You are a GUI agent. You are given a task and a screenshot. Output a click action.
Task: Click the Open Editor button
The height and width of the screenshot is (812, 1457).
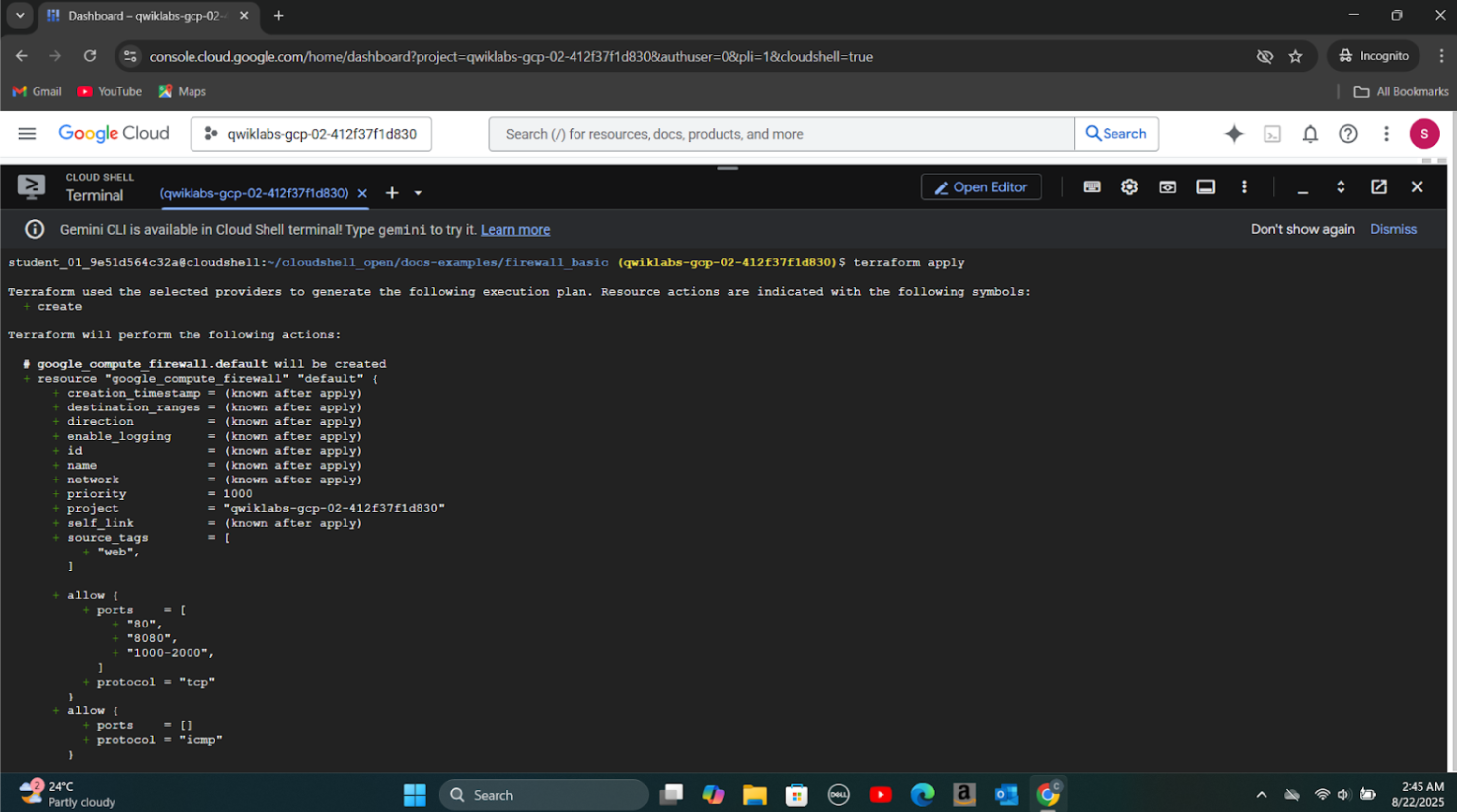(x=980, y=187)
